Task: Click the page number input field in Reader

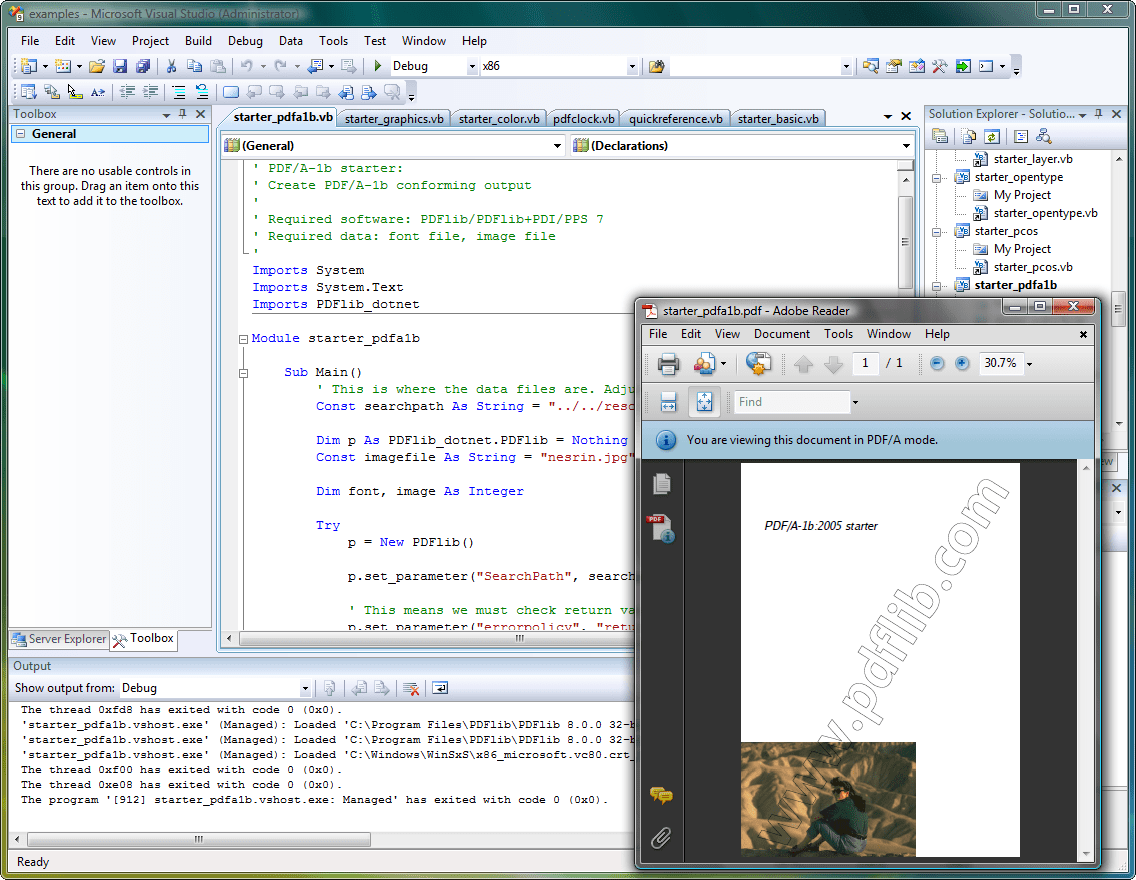Action: tap(866, 363)
